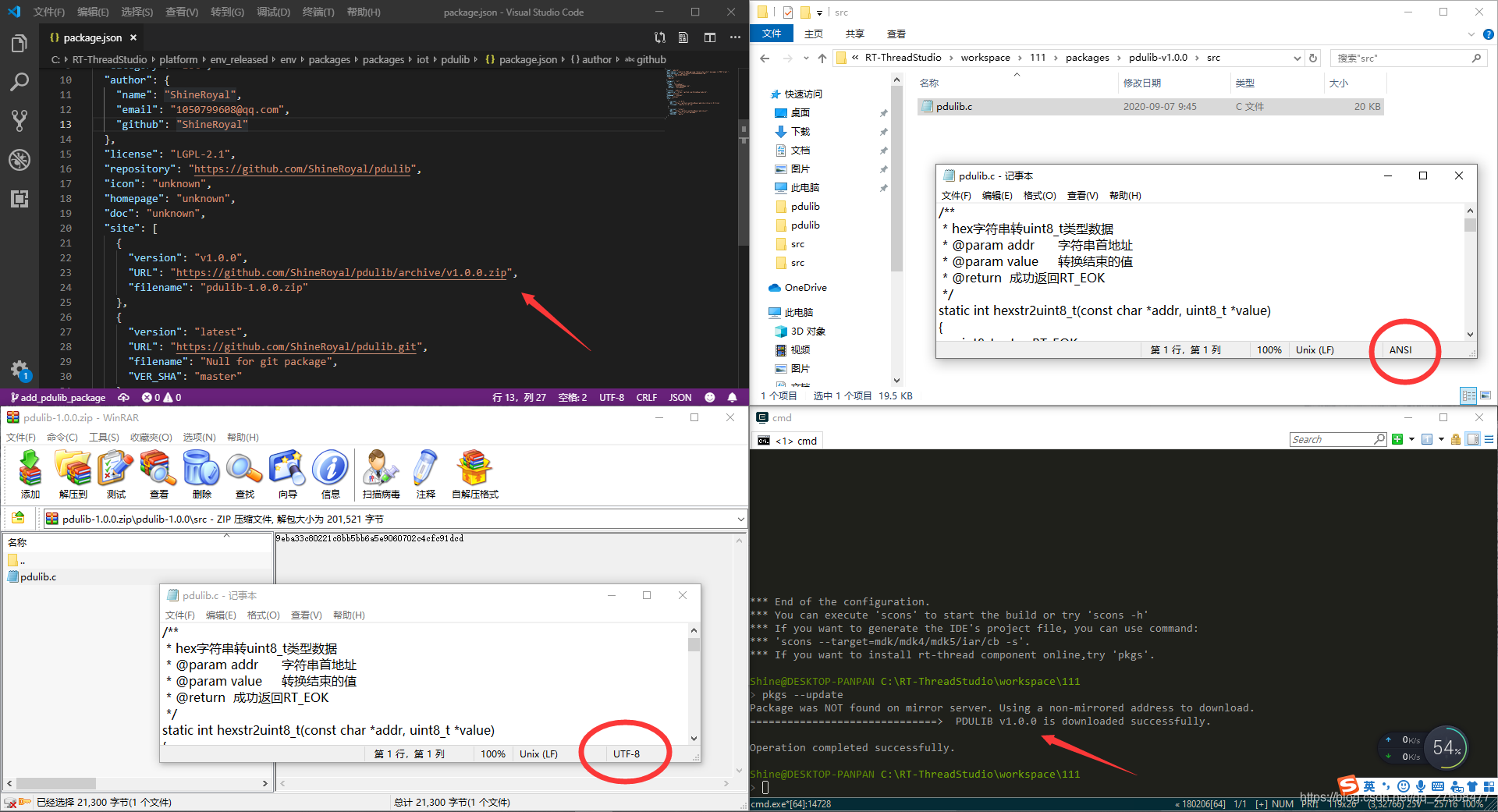Screen dimensions: 1498x812
Task: Open dropdown next to the active console number icon
Action: 1441,439
